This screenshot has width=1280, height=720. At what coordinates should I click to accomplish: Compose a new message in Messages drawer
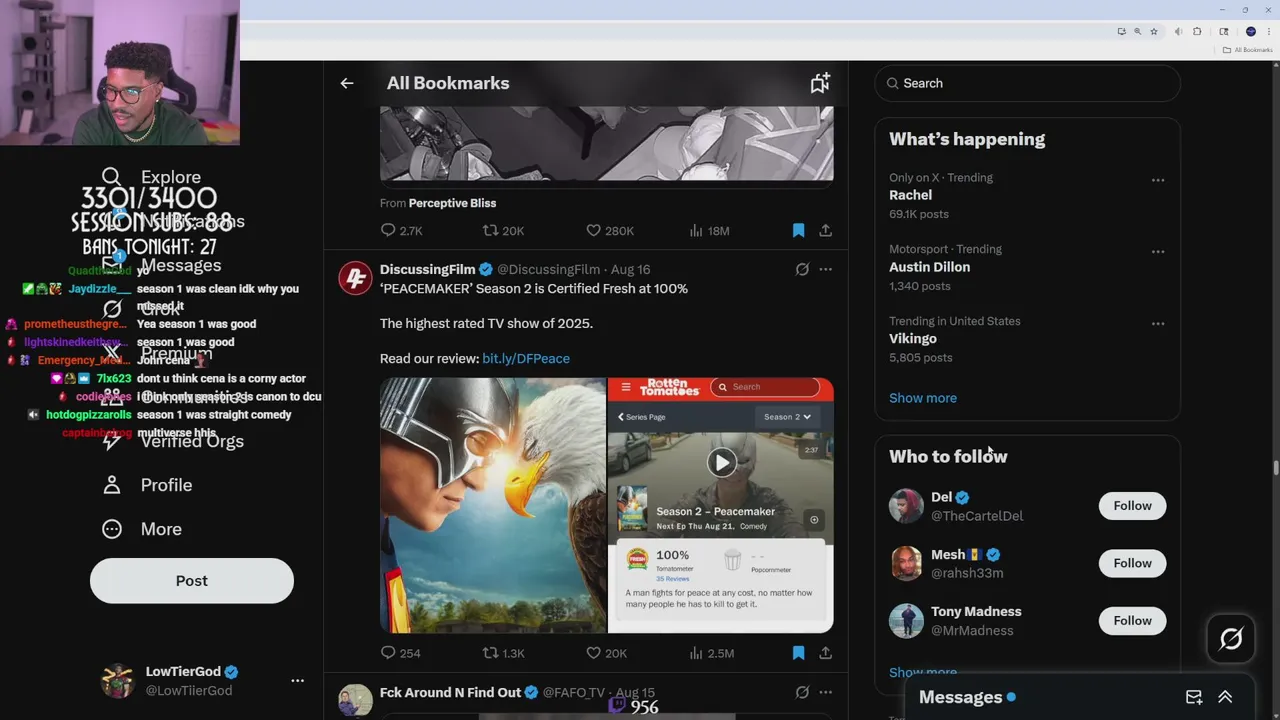[1194, 697]
